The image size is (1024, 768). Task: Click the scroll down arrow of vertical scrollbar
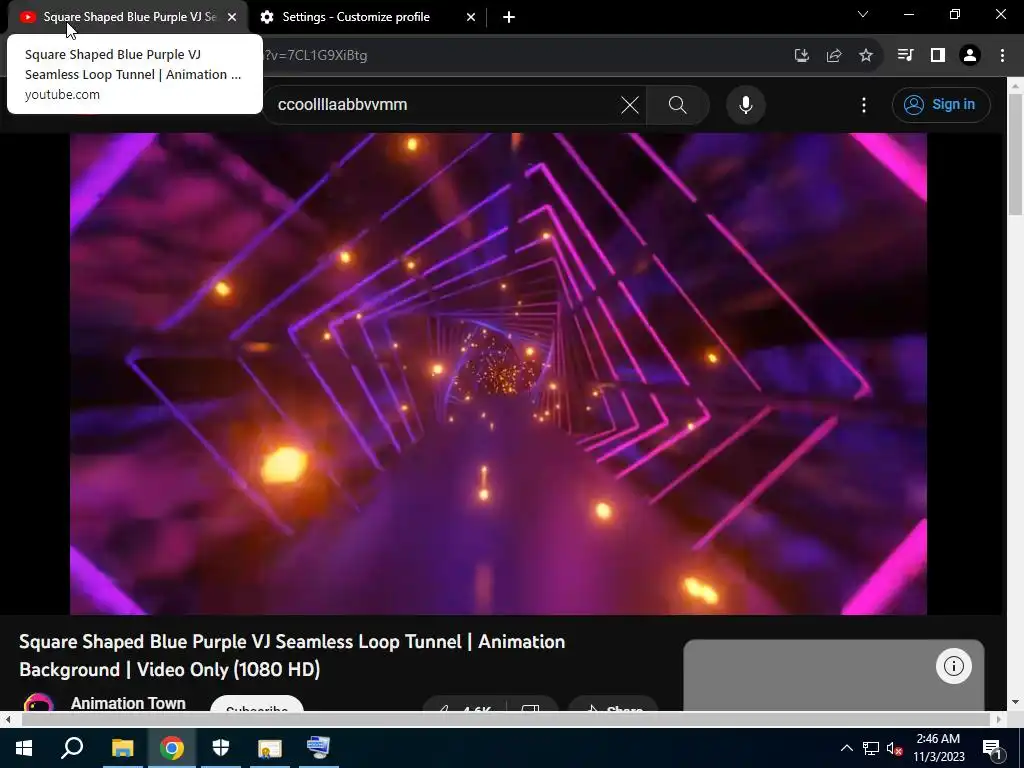point(1015,703)
